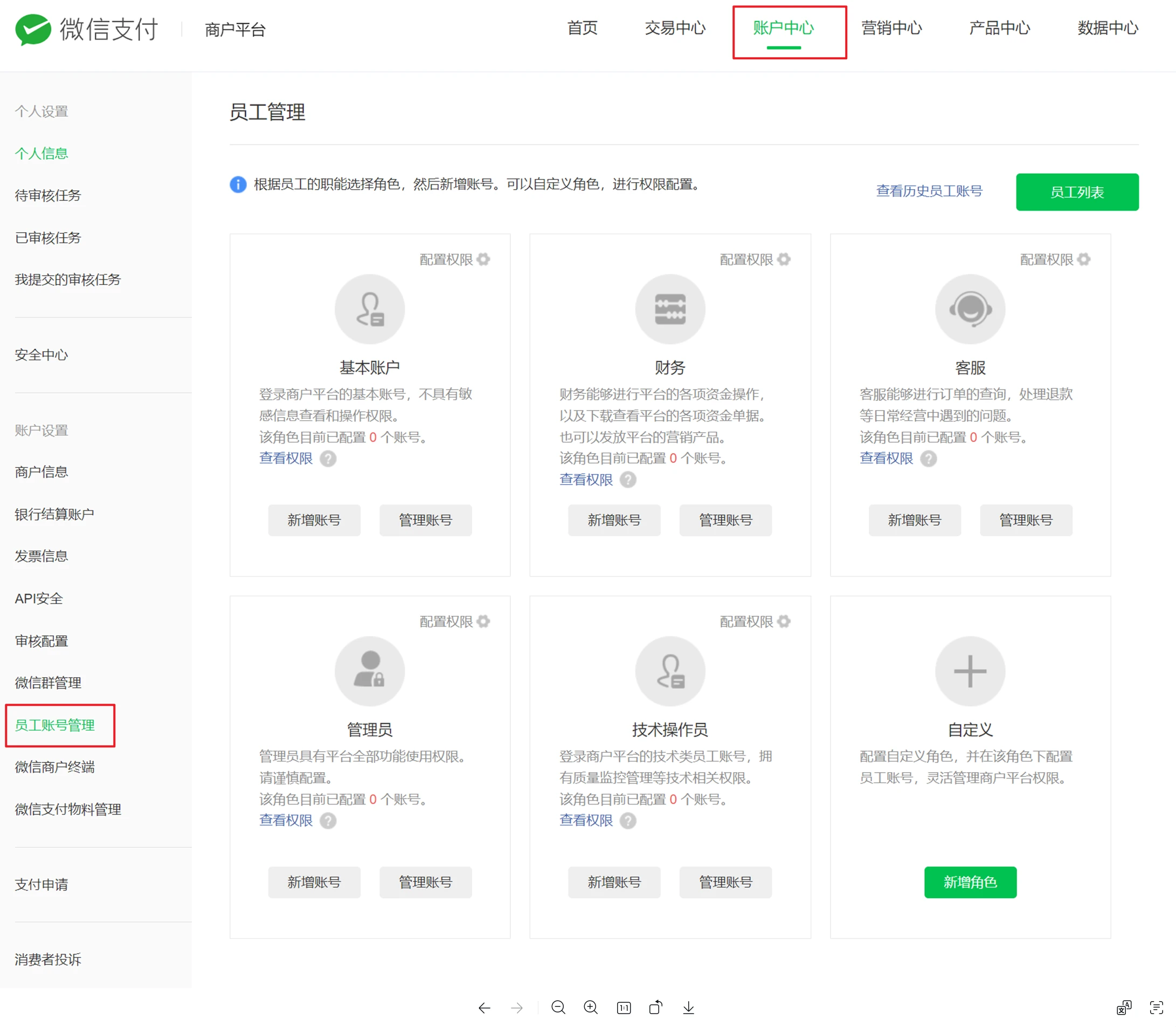1176x1027 pixels.
Task: Download the image via toolbar arrow
Action: (688, 1008)
